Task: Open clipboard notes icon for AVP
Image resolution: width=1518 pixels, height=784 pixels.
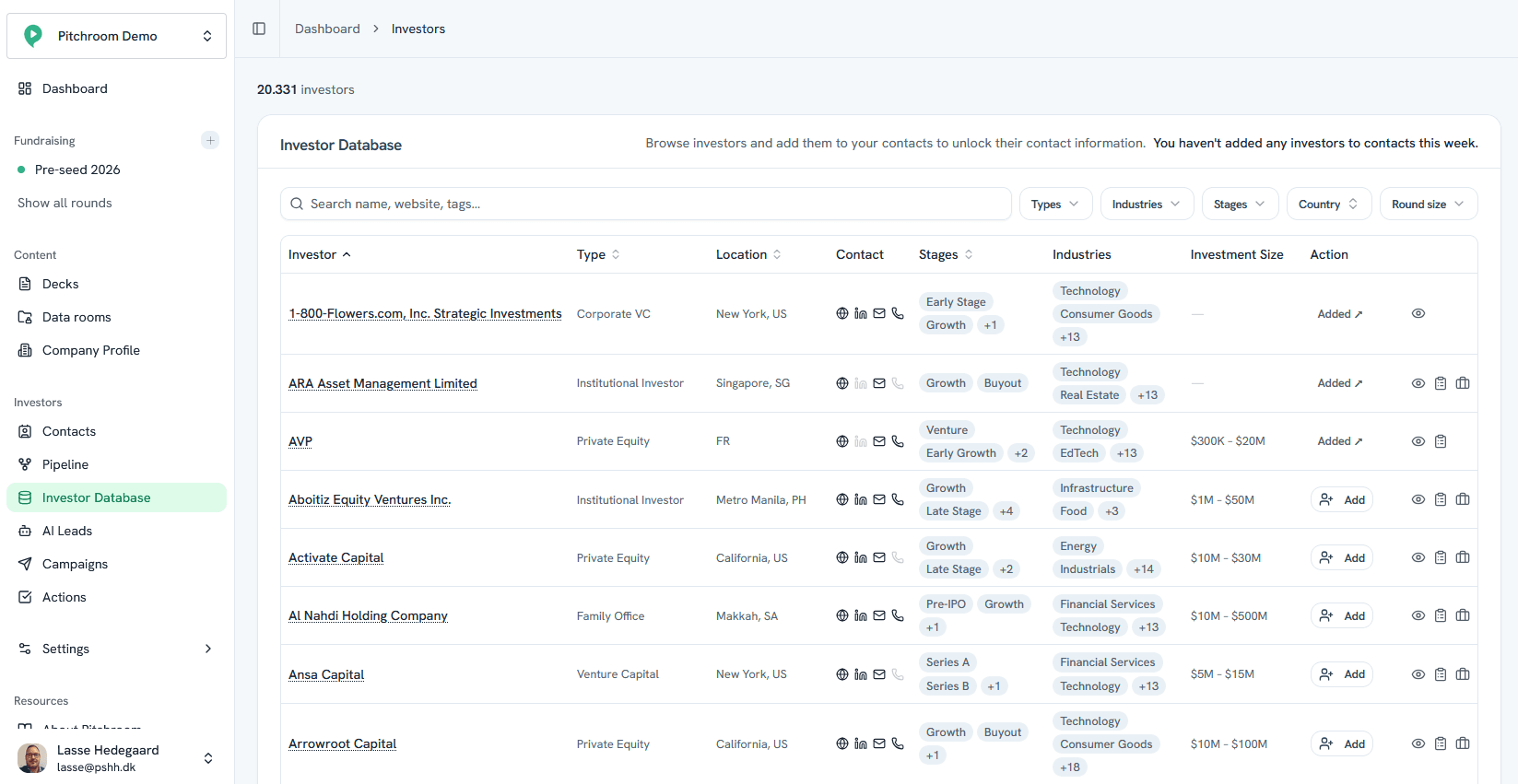Action: [1441, 441]
